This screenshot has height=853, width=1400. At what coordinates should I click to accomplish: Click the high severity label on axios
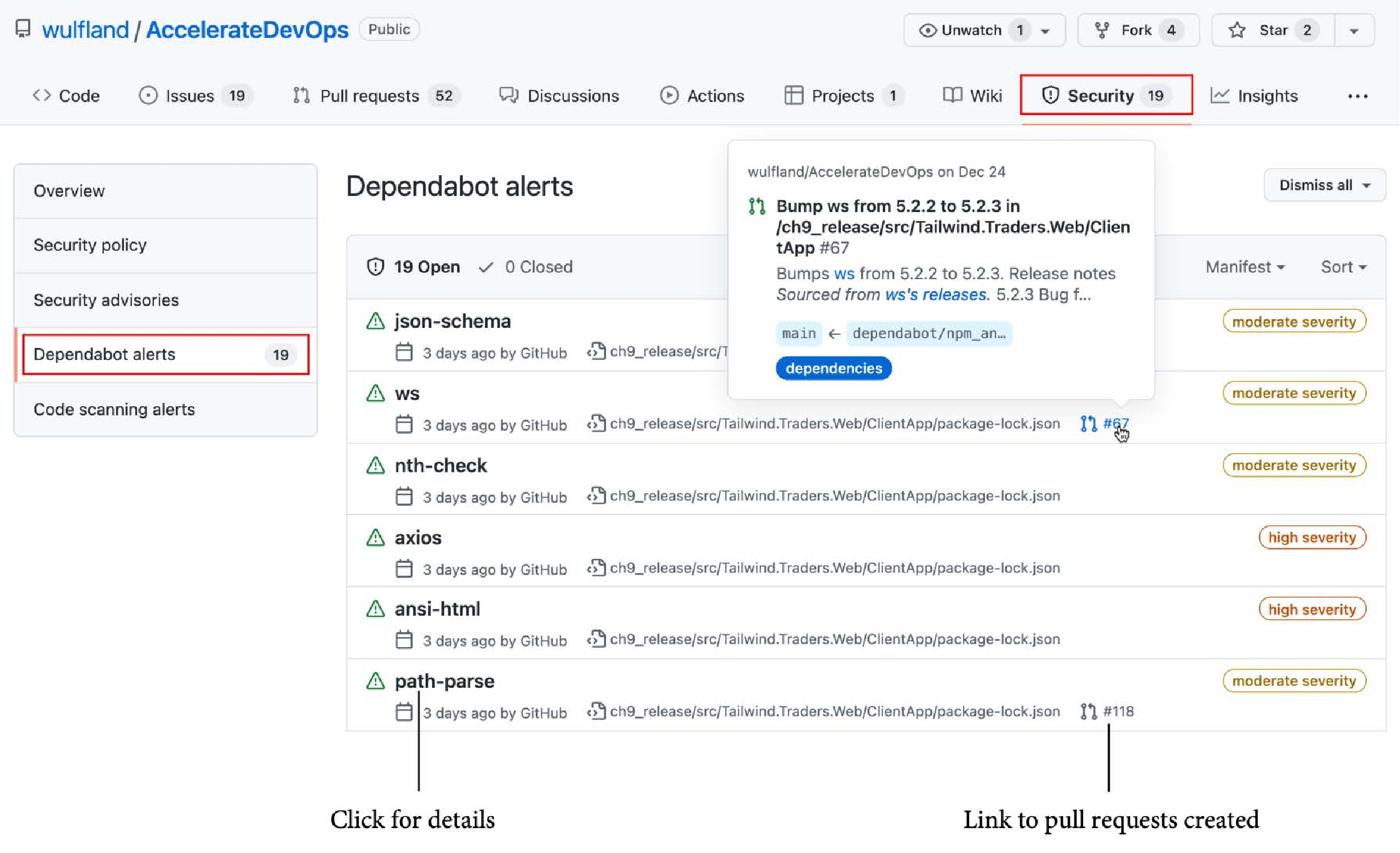1312,538
